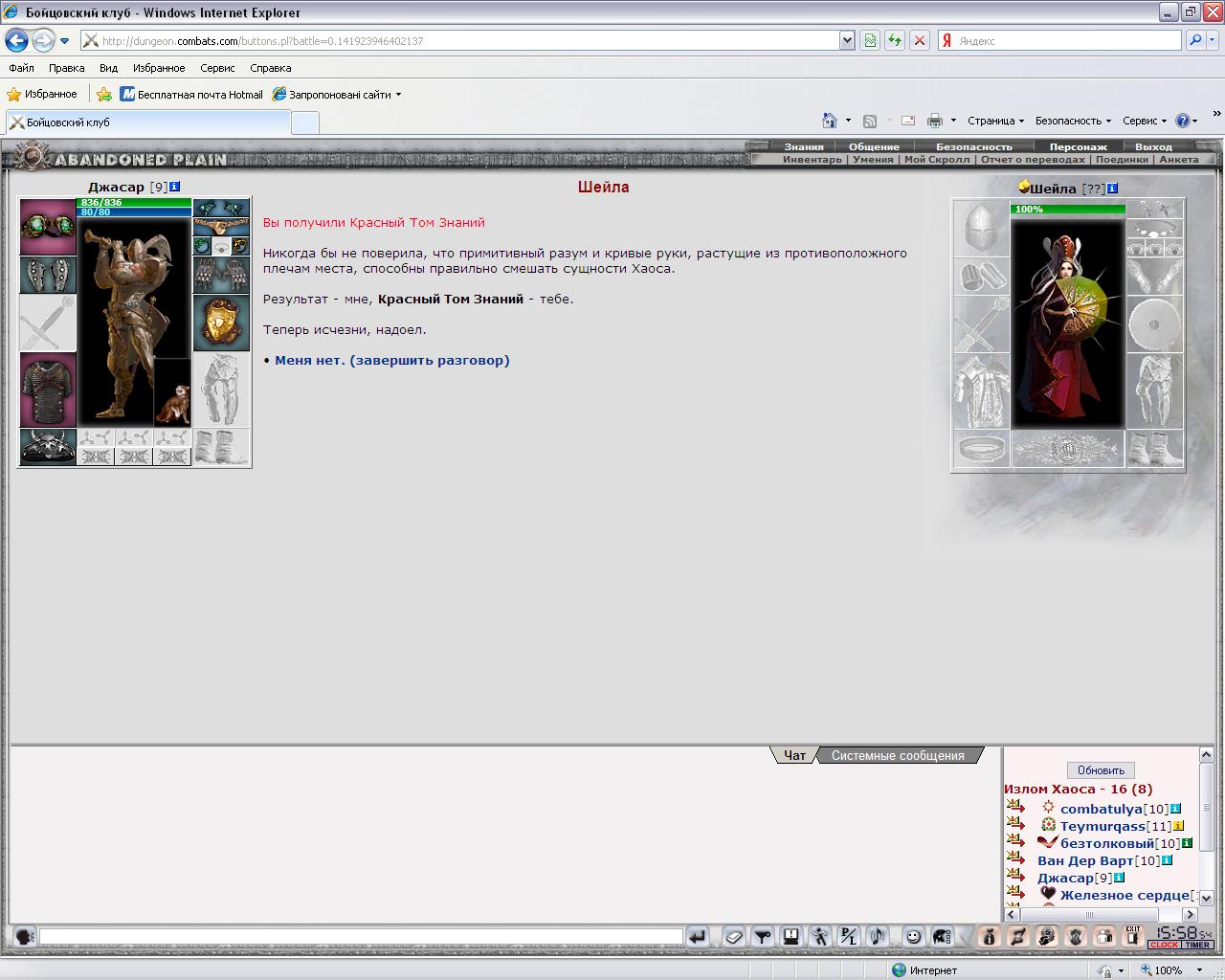Open combatulya's name in the player list
The image size is (1225, 980).
point(1102,809)
